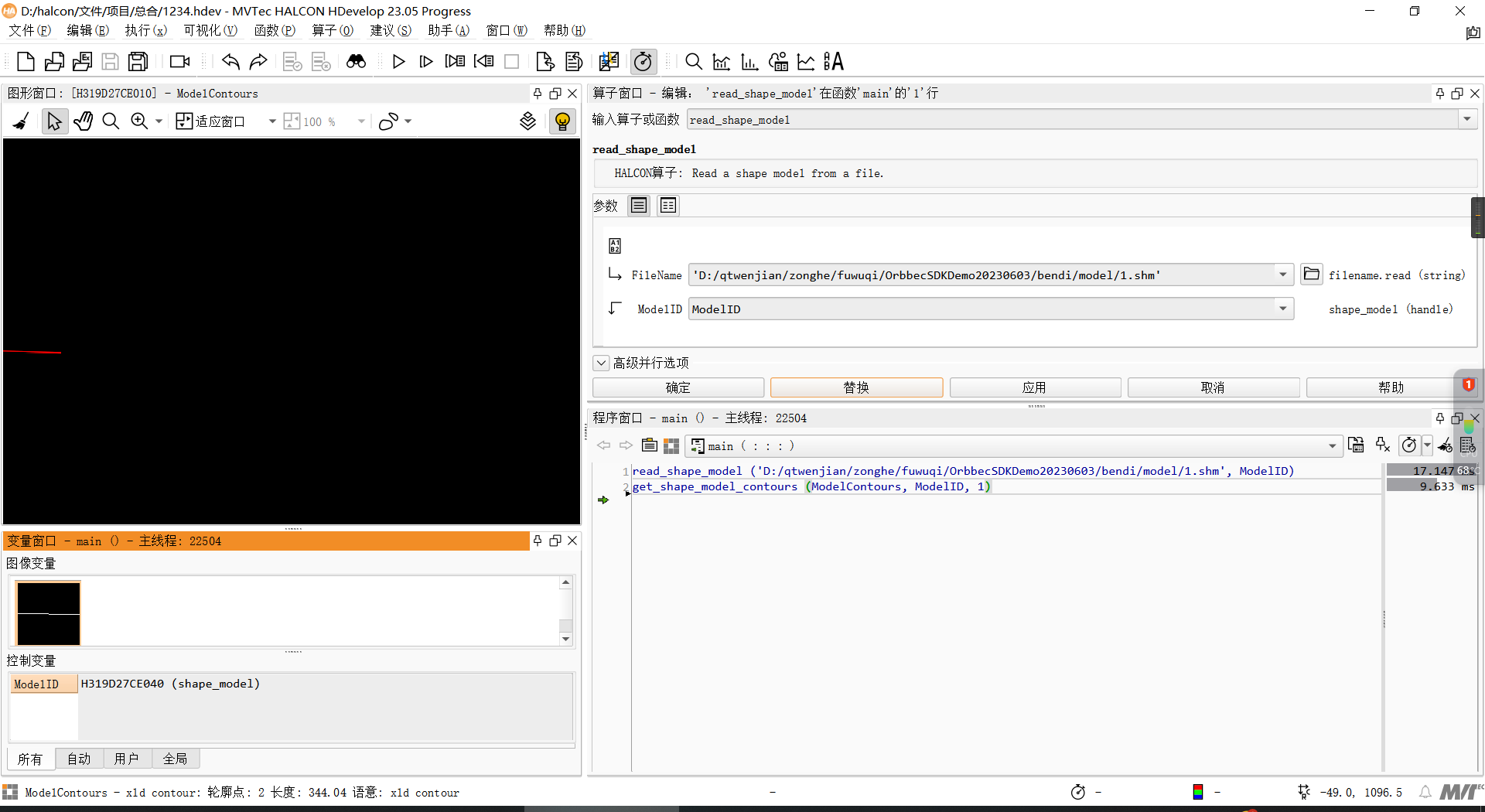Viewport: 1485px width, 812px height.
Task: Open the feature inspection tool
Action: pos(778,62)
